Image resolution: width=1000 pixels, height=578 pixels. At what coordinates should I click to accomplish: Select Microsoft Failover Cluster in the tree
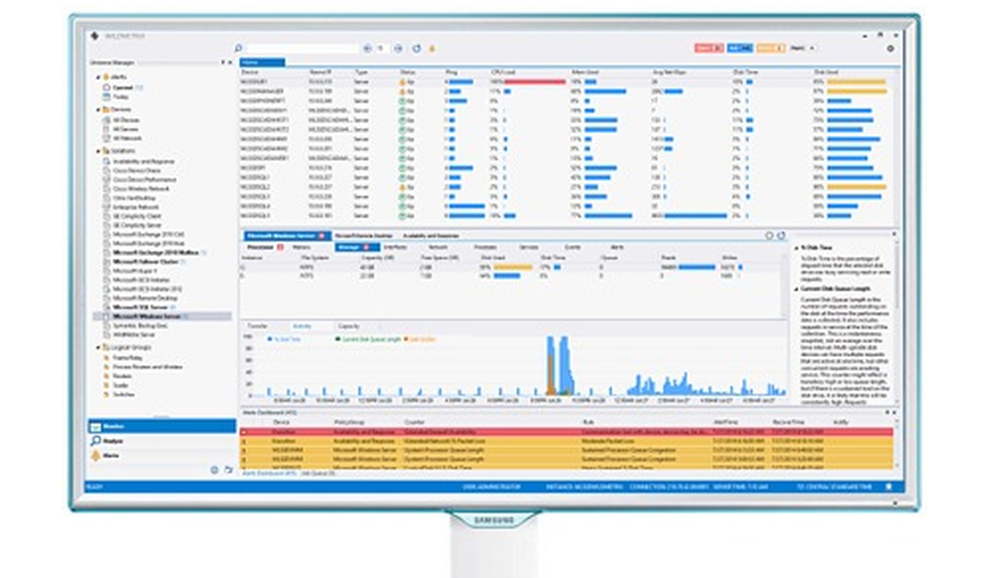[145, 262]
